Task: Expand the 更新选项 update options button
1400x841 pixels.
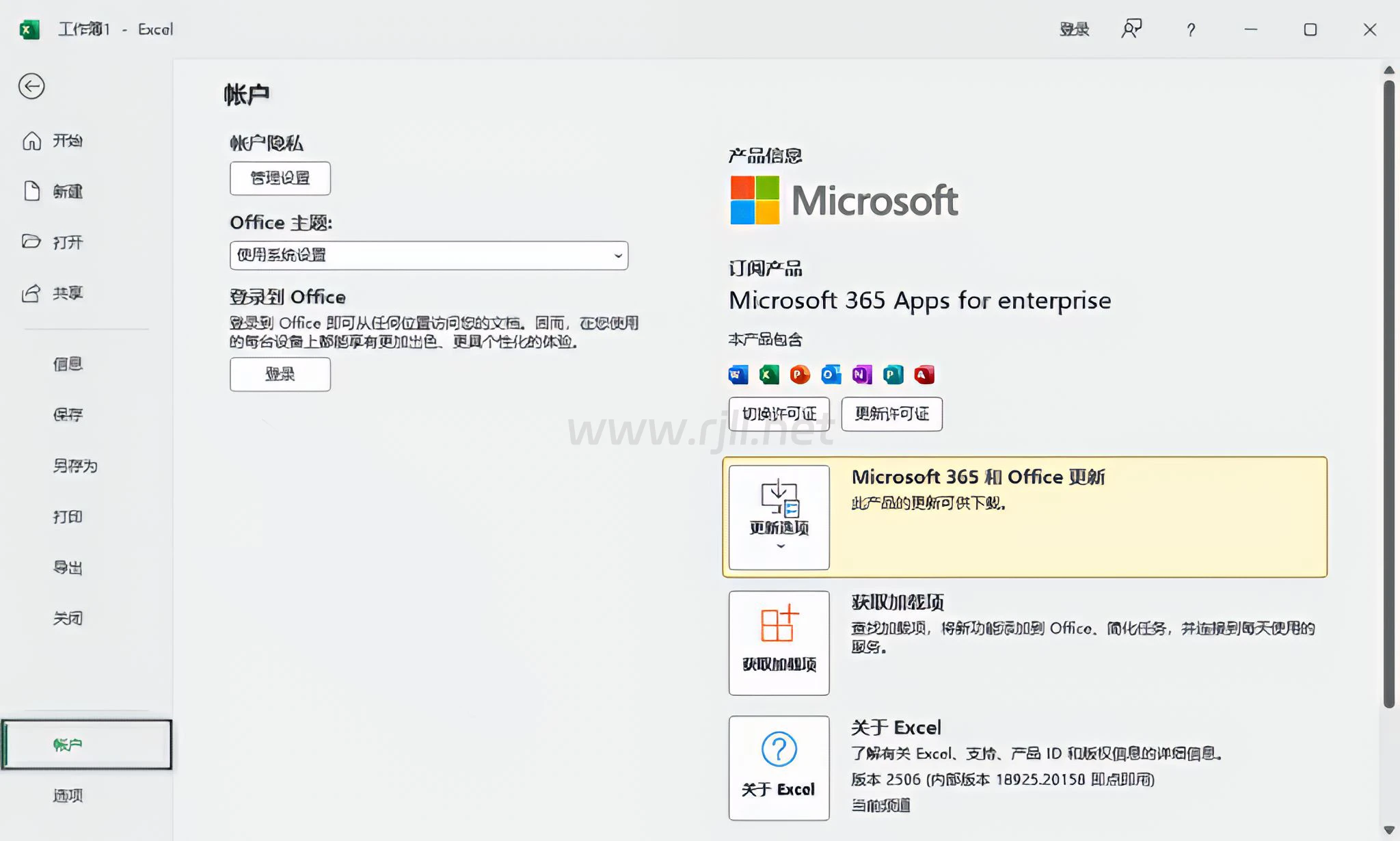Action: pyautogui.click(x=779, y=518)
